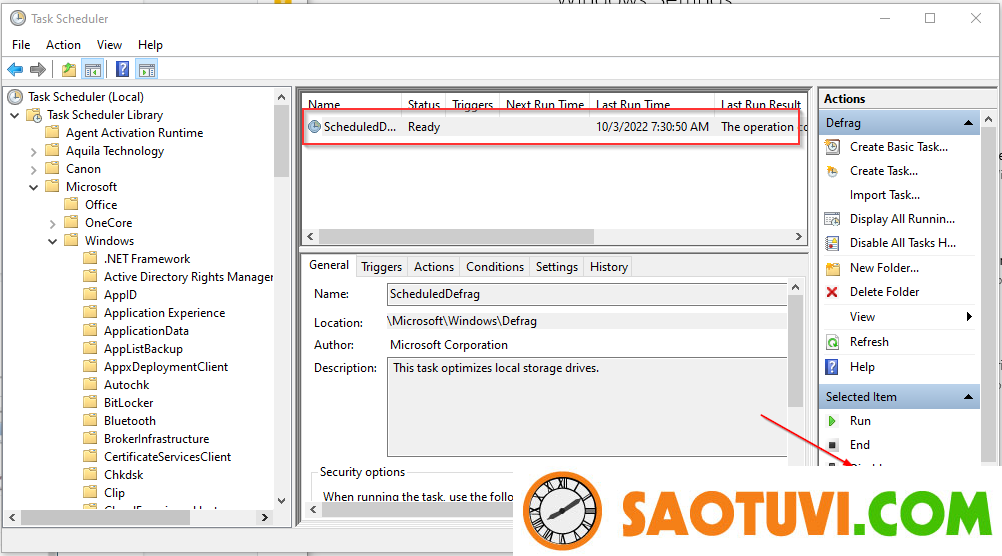Collapse the Selected Item section
This screenshot has height=556, width=1002.
click(x=968, y=397)
